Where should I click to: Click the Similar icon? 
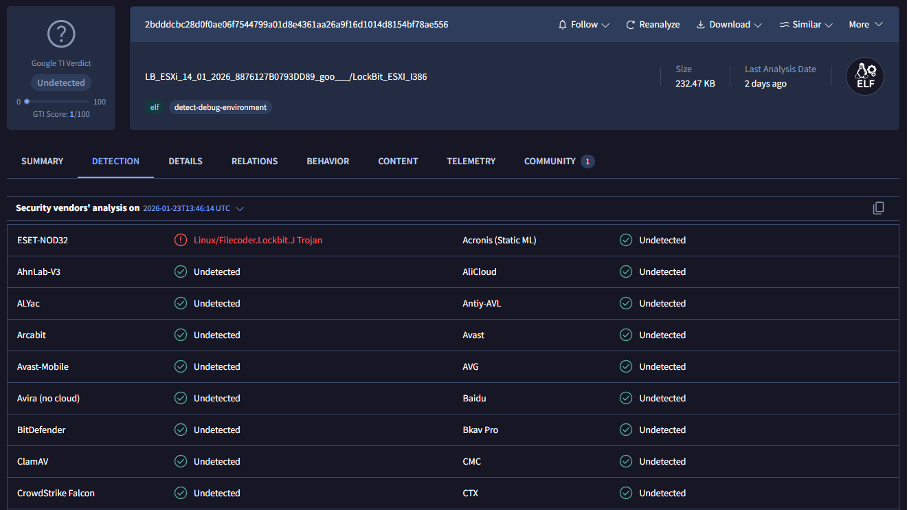[x=784, y=25]
